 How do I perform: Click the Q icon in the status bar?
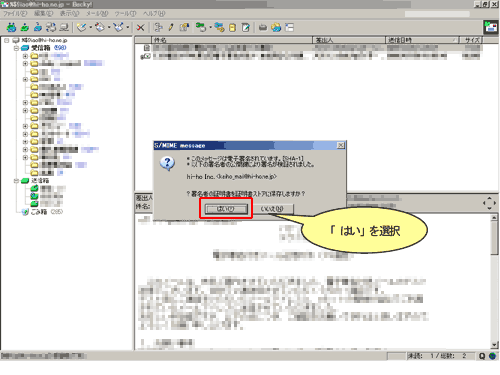click(x=482, y=356)
